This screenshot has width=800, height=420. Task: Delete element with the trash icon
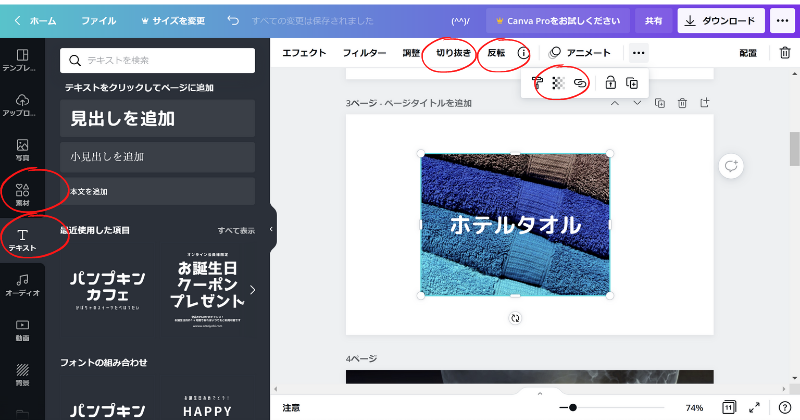pos(784,52)
